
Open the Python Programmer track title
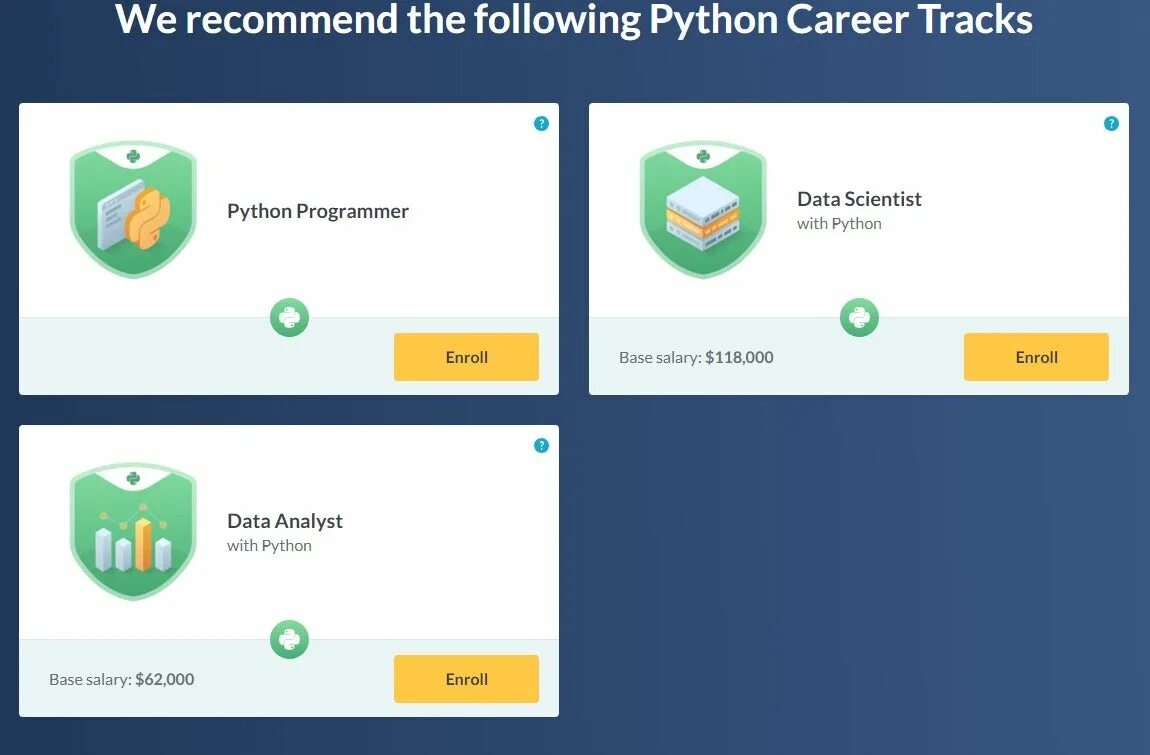pyautogui.click(x=318, y=211)
